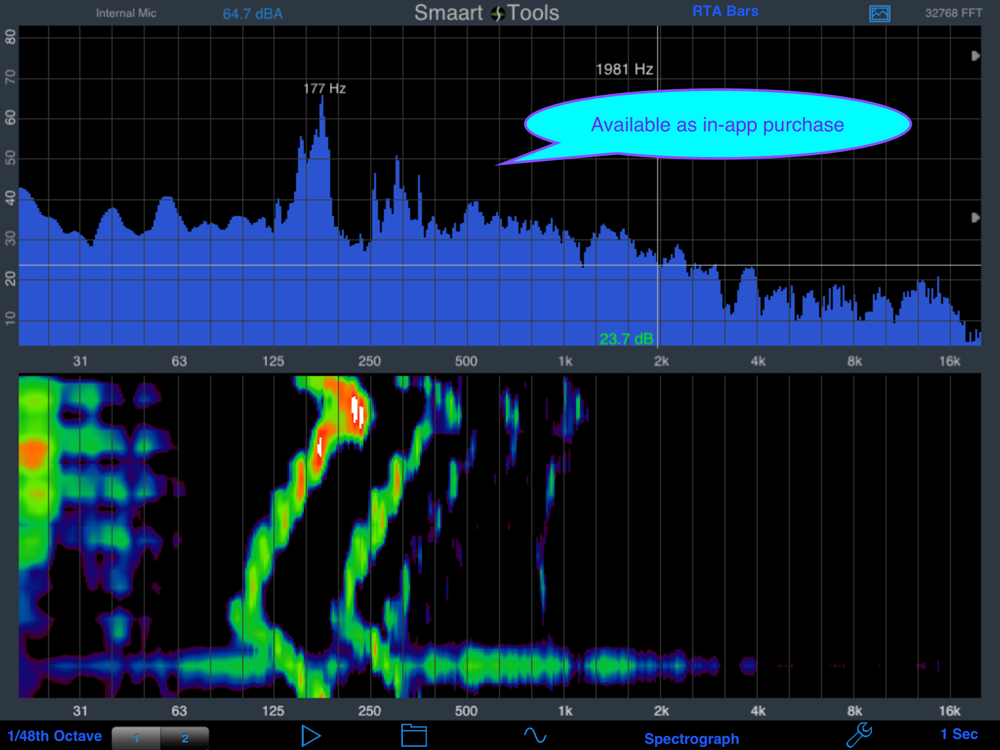
Task: Select the upper threshold arrow marker
Action: pos(975,56)
